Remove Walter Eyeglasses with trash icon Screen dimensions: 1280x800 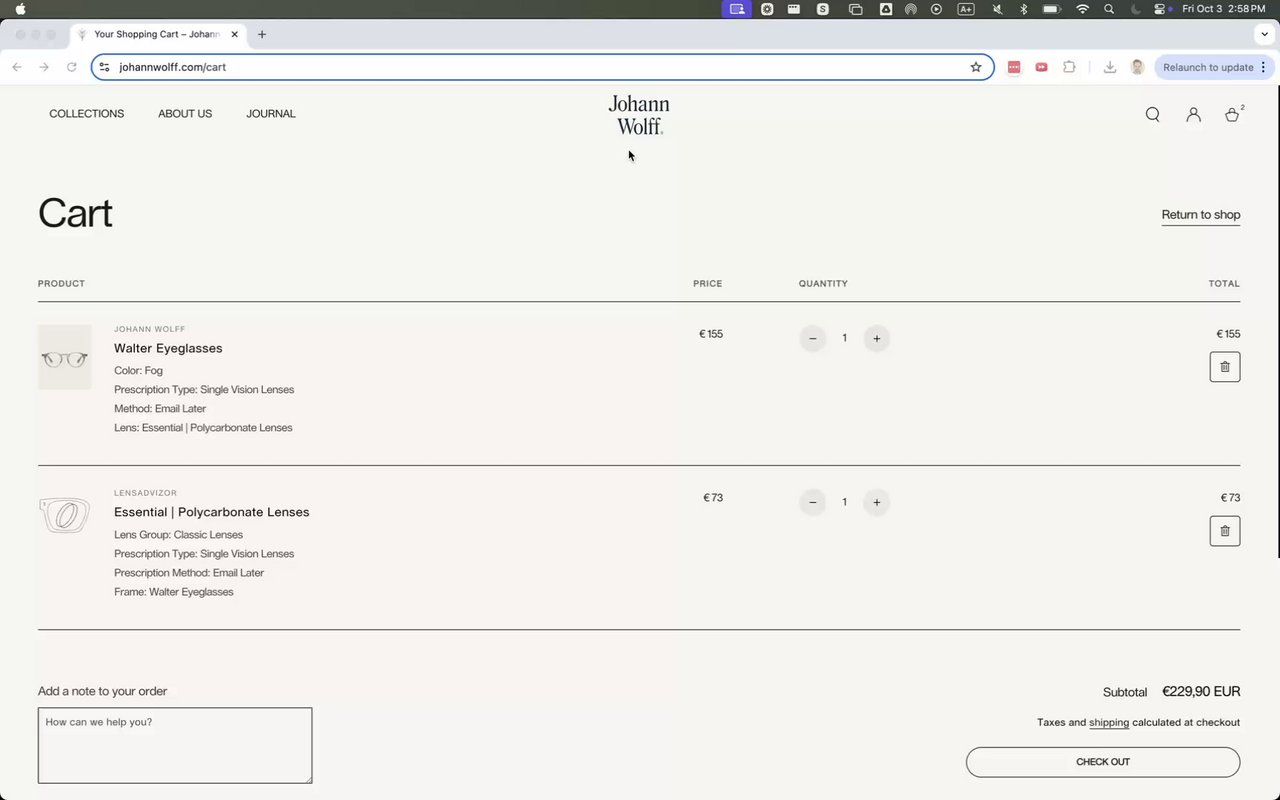click(1225, 367)
